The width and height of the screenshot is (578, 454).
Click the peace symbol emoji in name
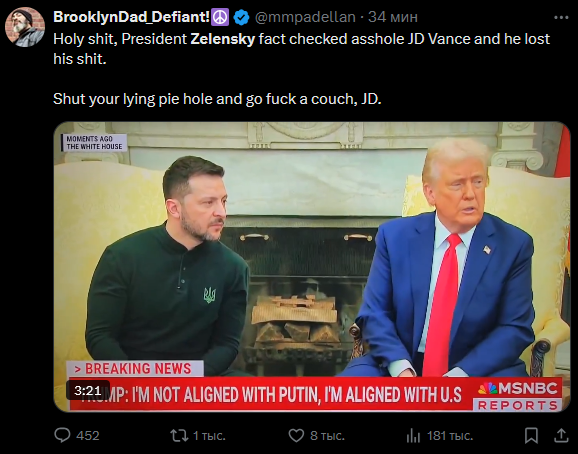[x=220, y=17]
